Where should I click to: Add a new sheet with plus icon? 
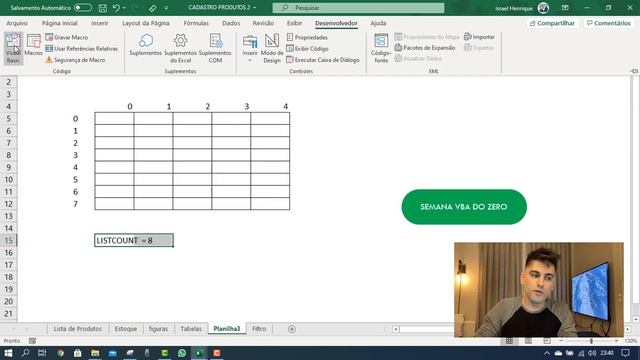(292, 329)
